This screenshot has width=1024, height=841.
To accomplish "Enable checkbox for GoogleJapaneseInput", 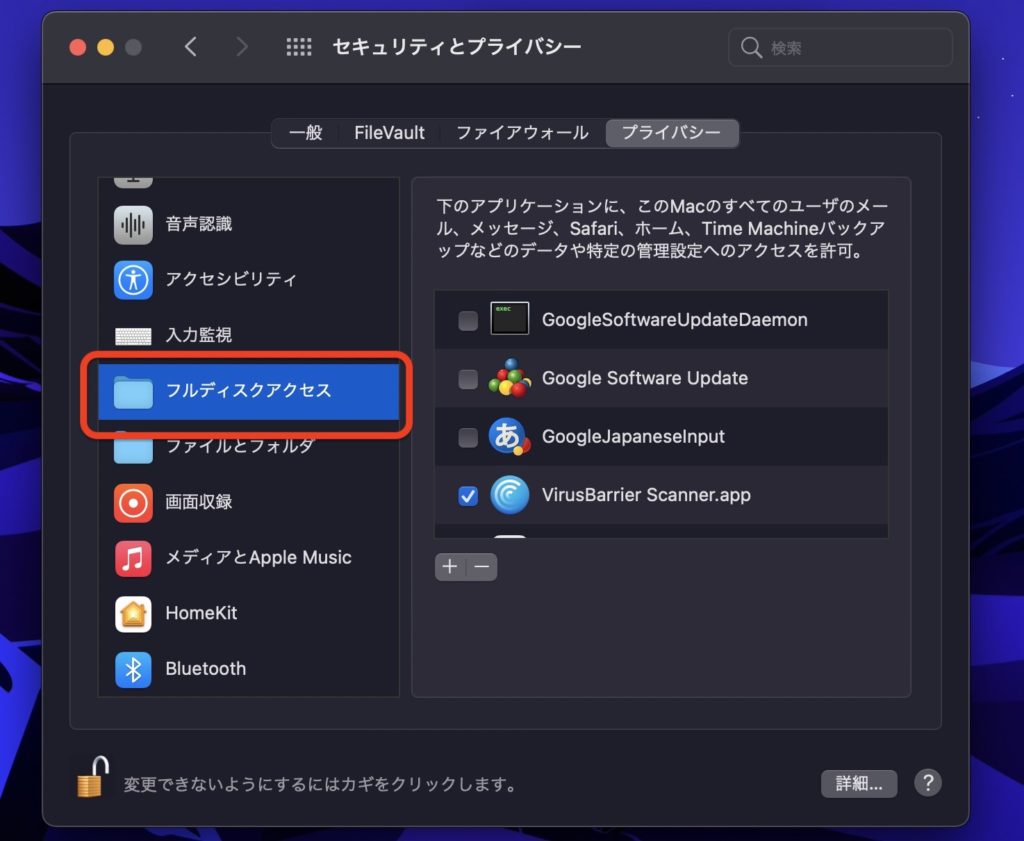I will point(468,437).
